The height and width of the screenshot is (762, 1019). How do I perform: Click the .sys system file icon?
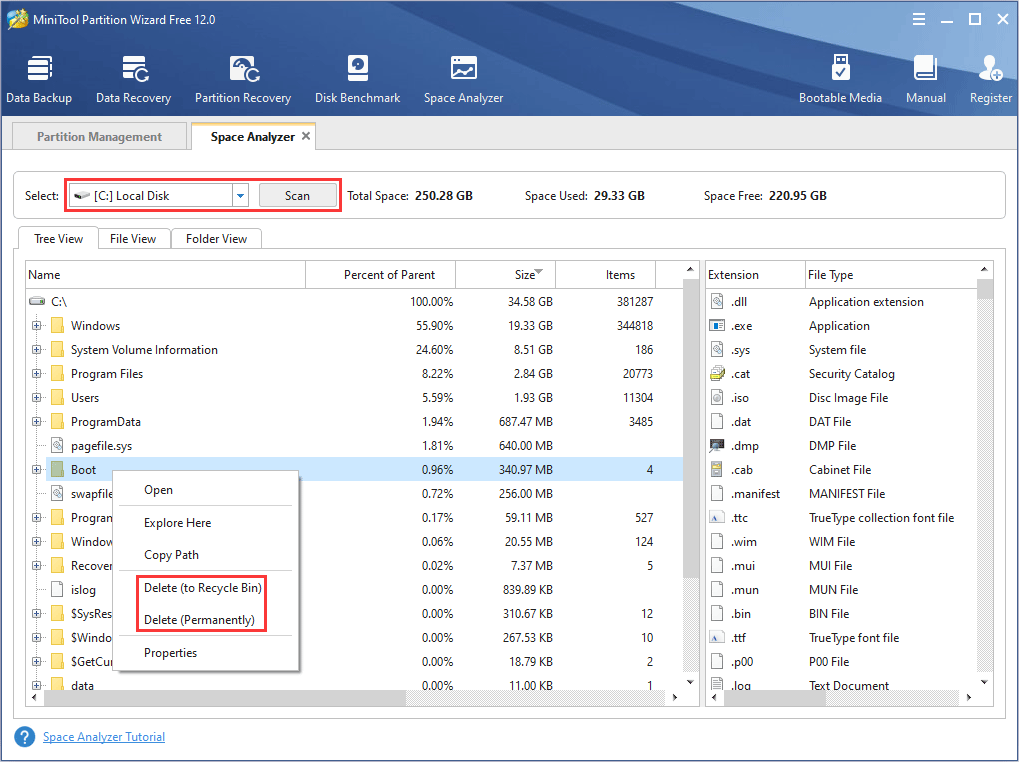pyautogui.click(x=717, y=349)
